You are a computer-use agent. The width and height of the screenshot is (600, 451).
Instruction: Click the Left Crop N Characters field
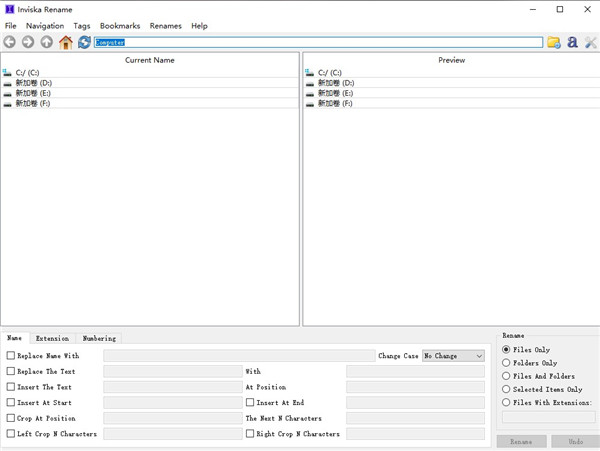pyautogui.click(x=173, y=434)
